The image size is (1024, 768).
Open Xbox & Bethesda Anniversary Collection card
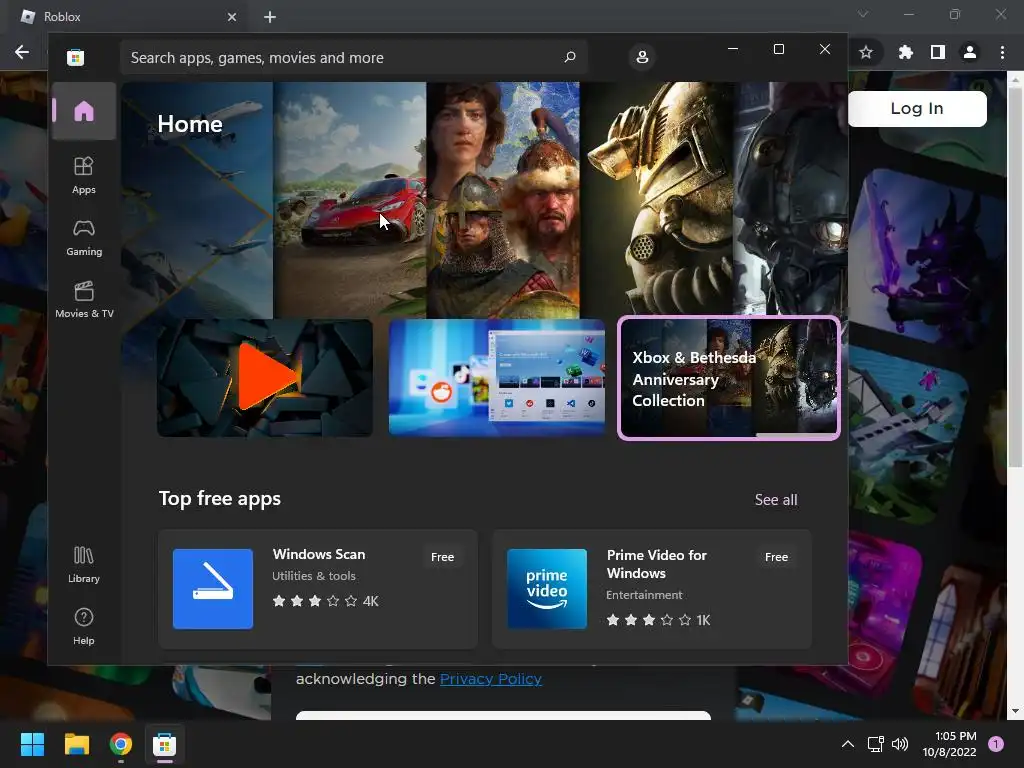[729, 378]
